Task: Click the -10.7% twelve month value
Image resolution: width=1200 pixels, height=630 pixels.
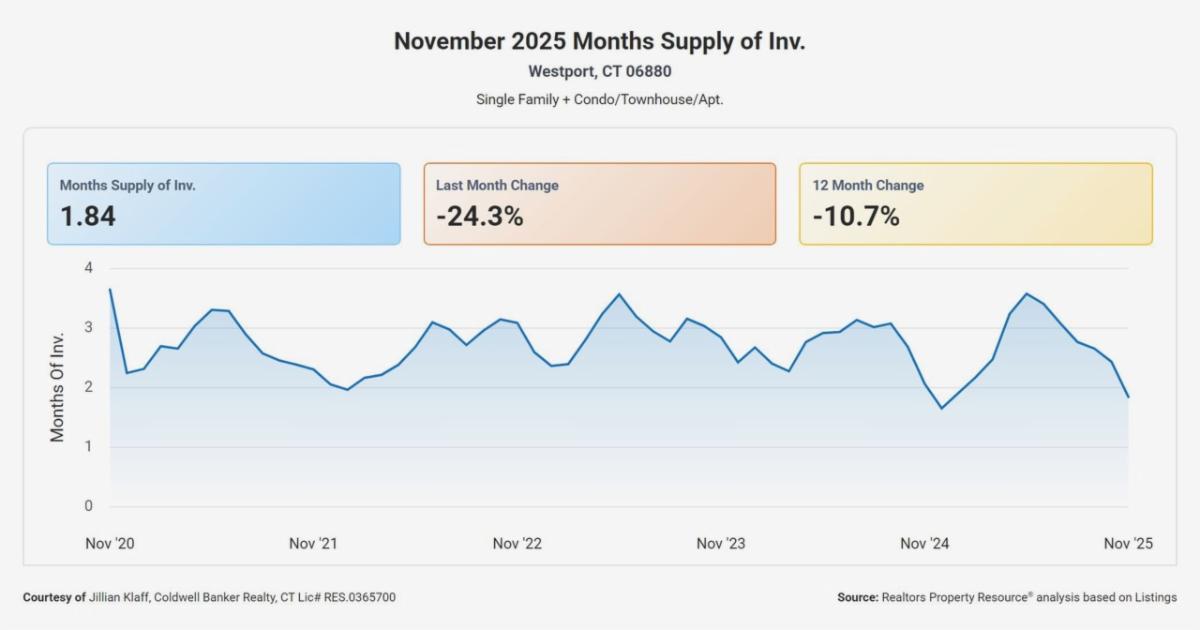Action: click(856, 216)
